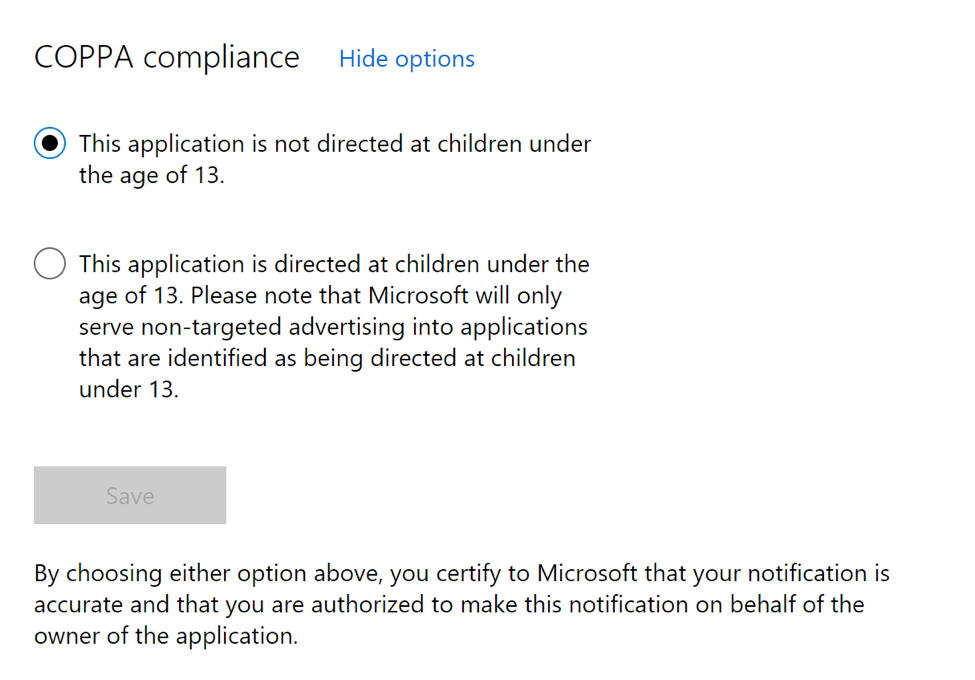Screen dimensions: 975x680
Task: Click label text 'This application is directed at children'
Action: (279, 264)
